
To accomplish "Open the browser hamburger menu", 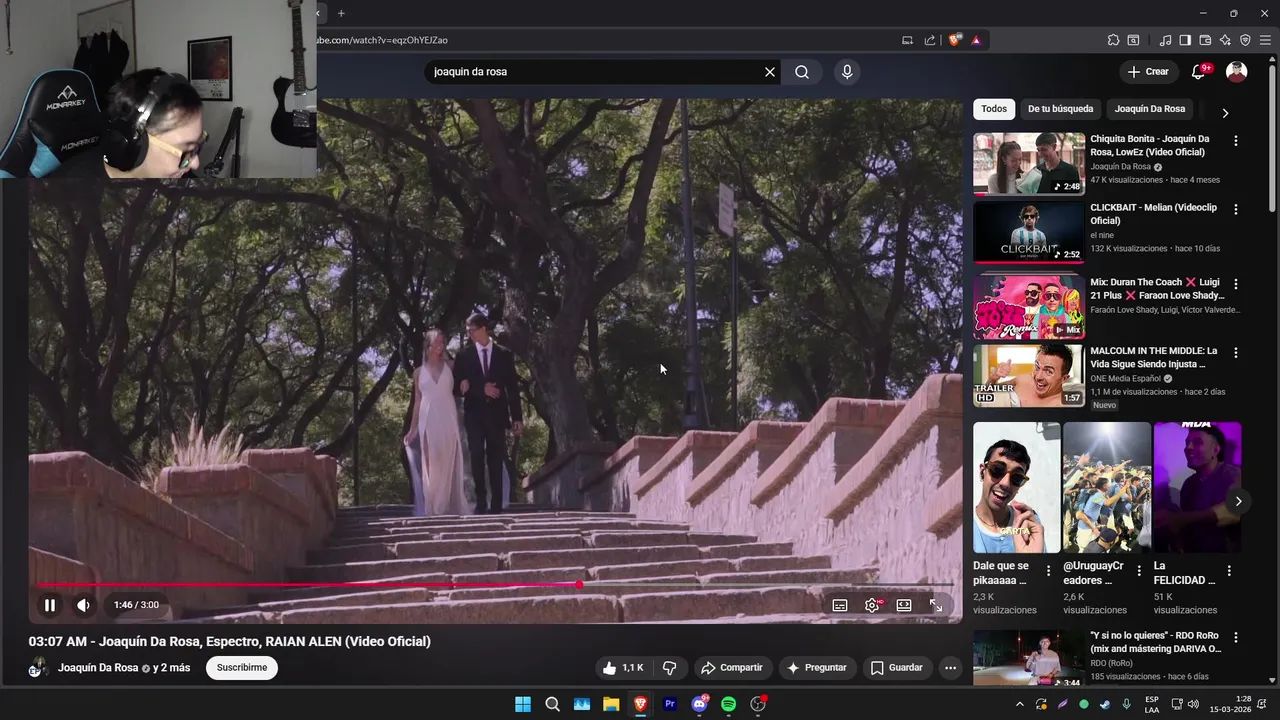I will point(1265,40).
